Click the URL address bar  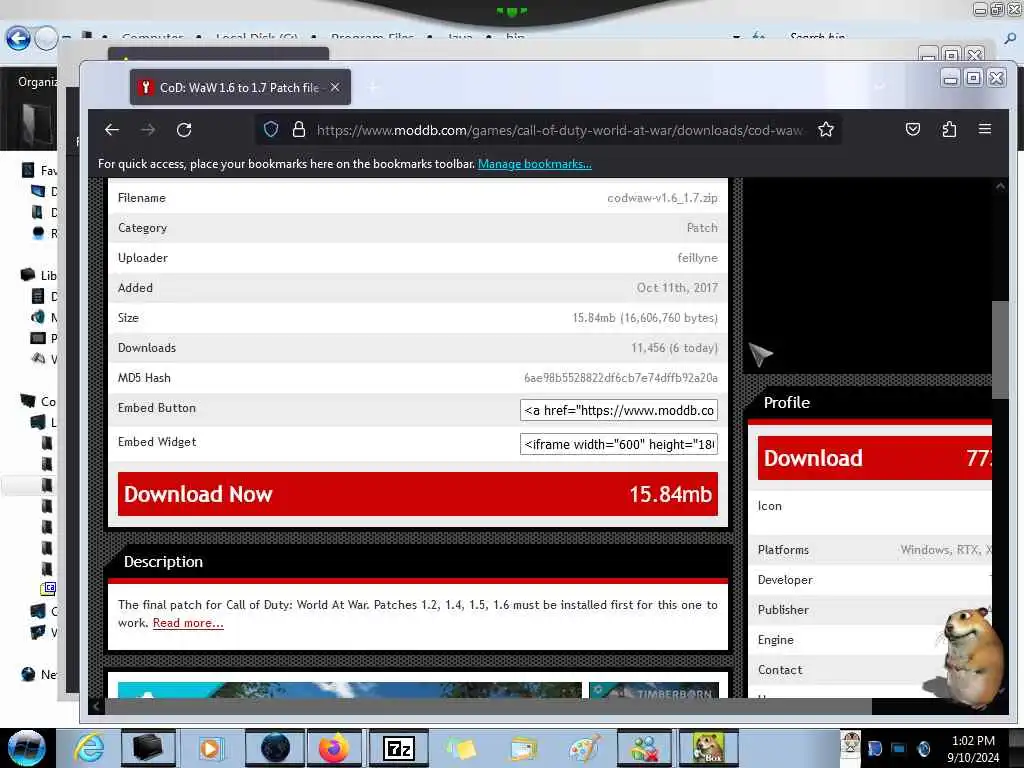tap(560, 130)
